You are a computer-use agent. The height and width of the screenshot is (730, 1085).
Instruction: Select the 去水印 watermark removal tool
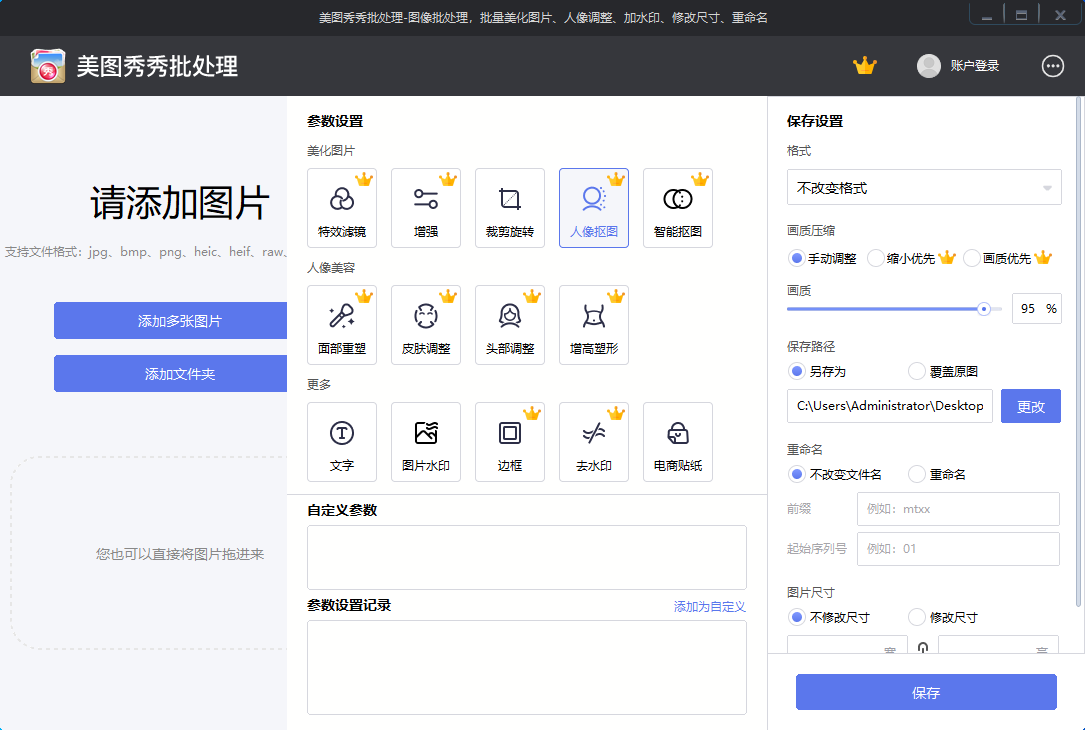pyautogui.click(x=594, y=441)
